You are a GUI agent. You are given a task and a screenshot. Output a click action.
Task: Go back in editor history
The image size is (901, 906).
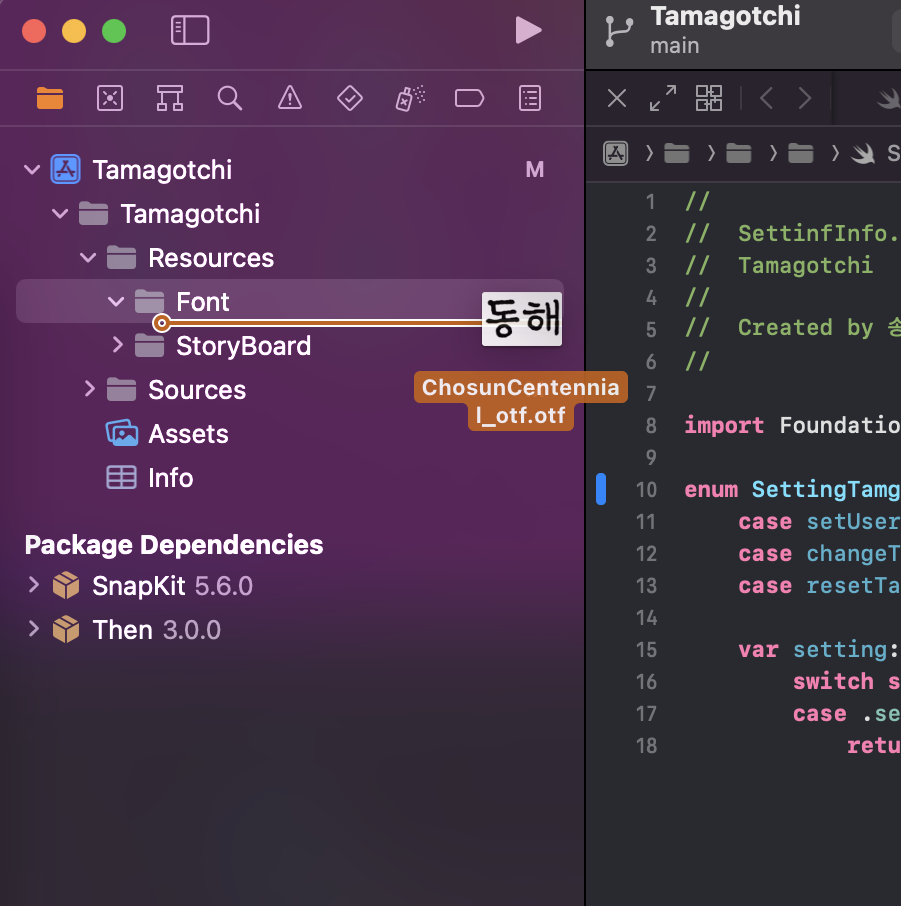766,98
